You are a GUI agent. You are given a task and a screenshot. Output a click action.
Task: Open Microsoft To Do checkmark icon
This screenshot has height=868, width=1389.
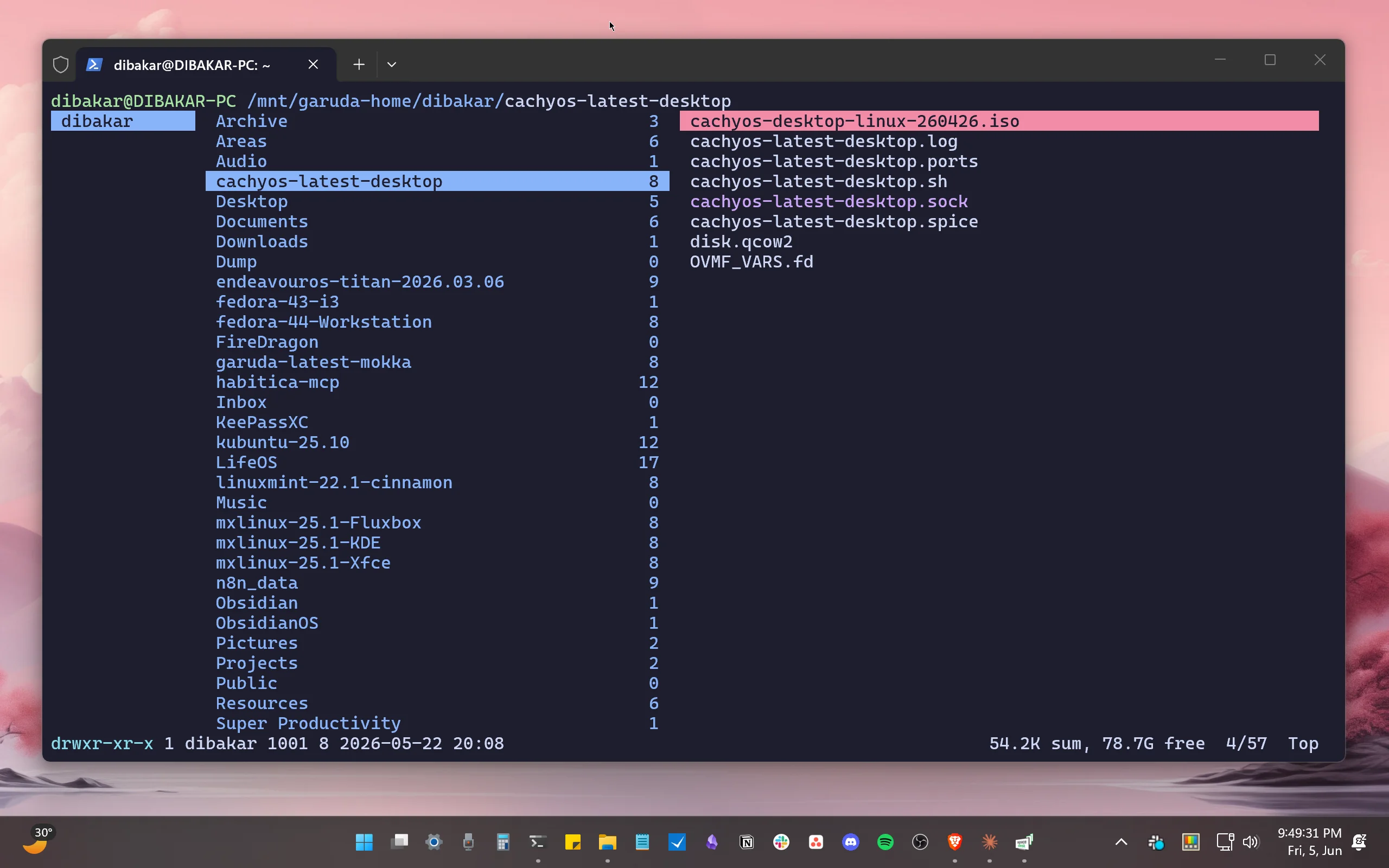pos(677,842)
